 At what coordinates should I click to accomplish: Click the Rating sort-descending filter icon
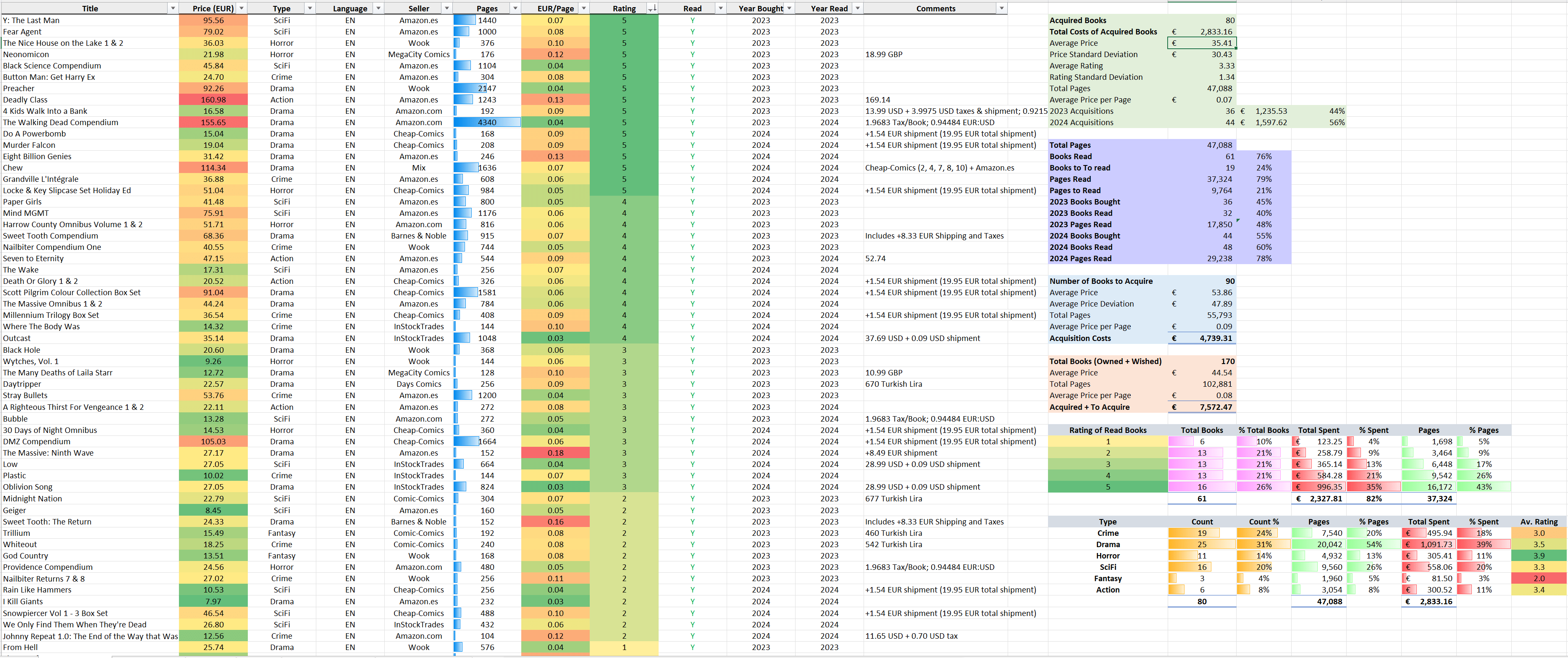pos(652,8)
